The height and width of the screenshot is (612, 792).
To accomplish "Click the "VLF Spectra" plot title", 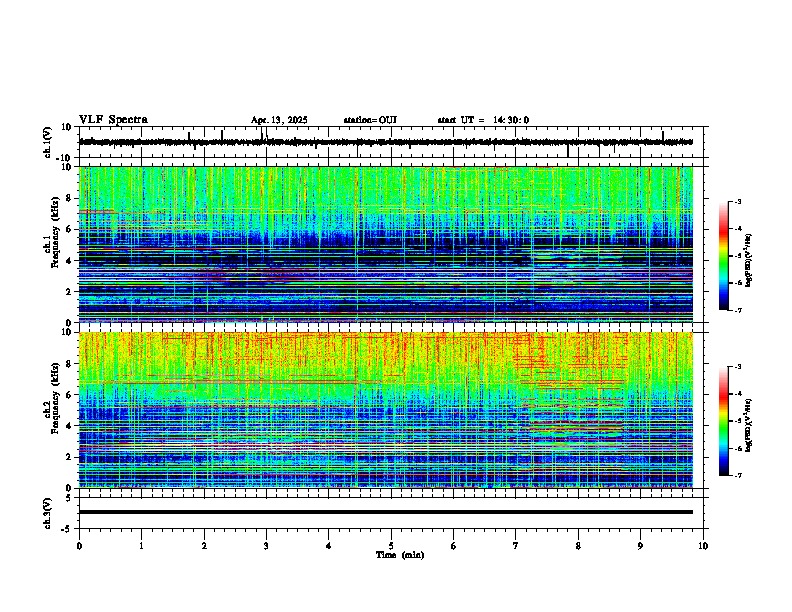I will (x=113, y=120).
